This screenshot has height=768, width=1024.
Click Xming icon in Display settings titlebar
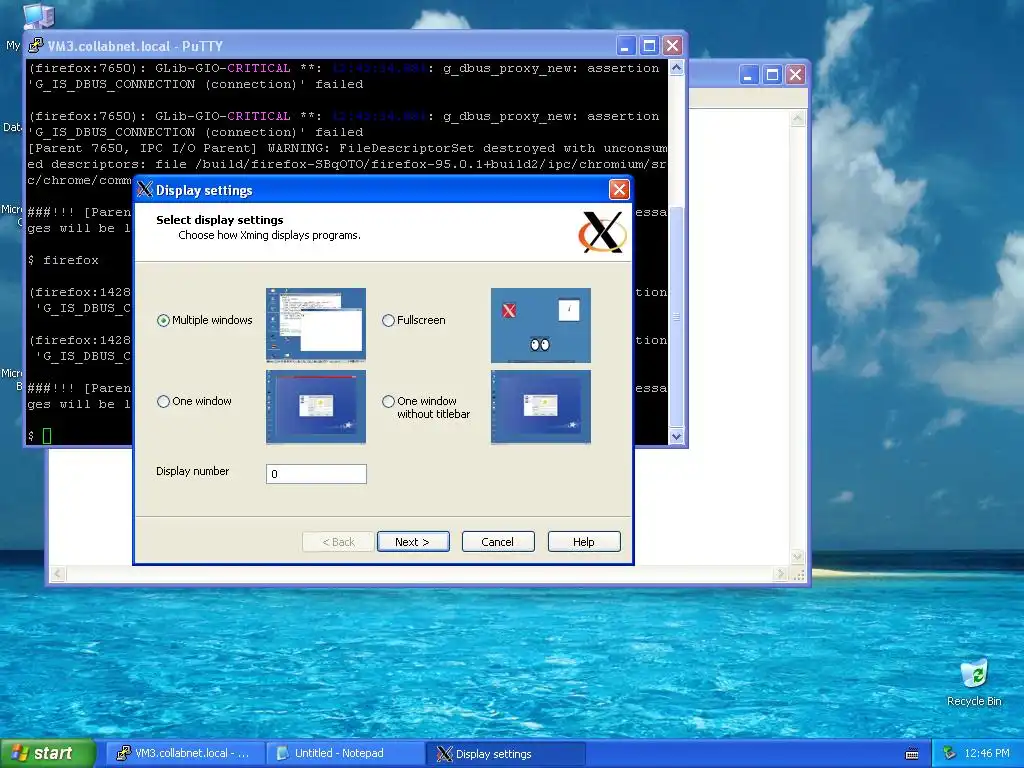(145, 189)
